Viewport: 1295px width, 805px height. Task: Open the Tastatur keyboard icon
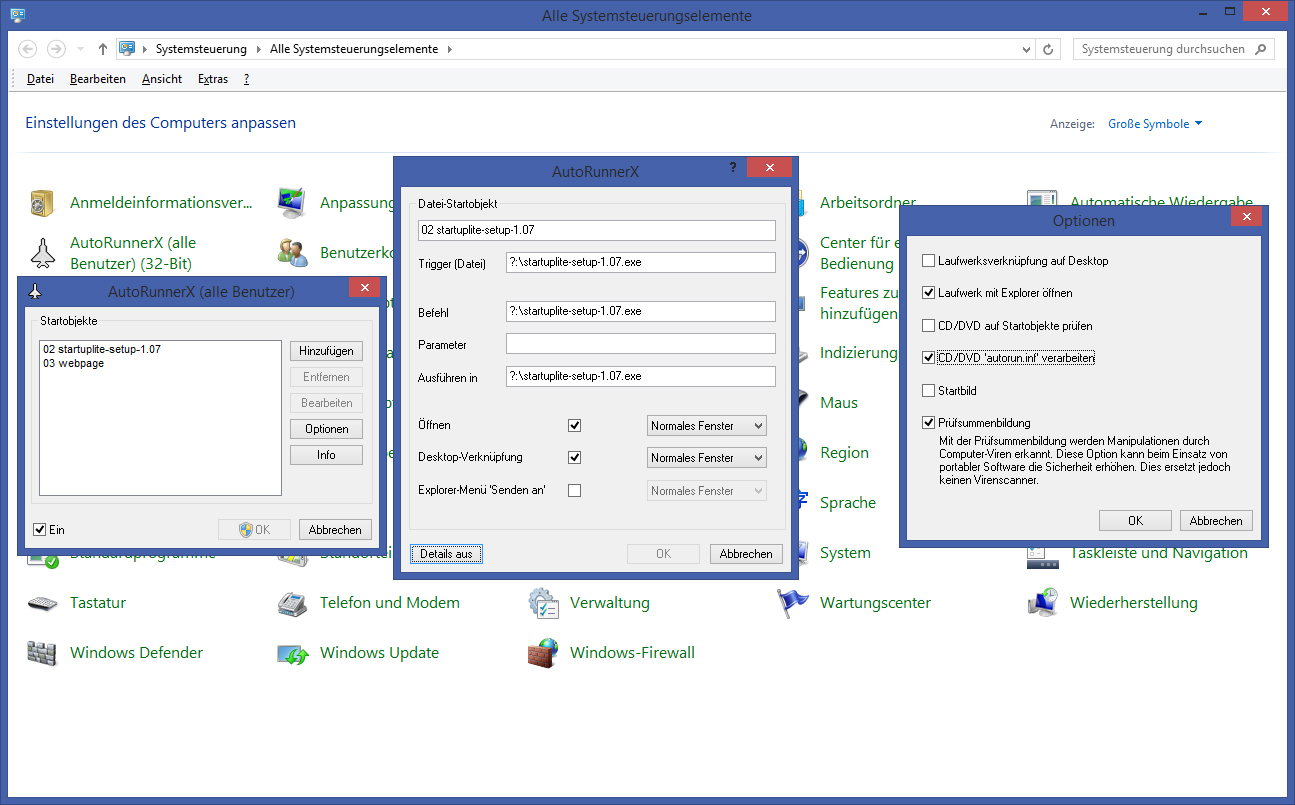coord(42,603)
